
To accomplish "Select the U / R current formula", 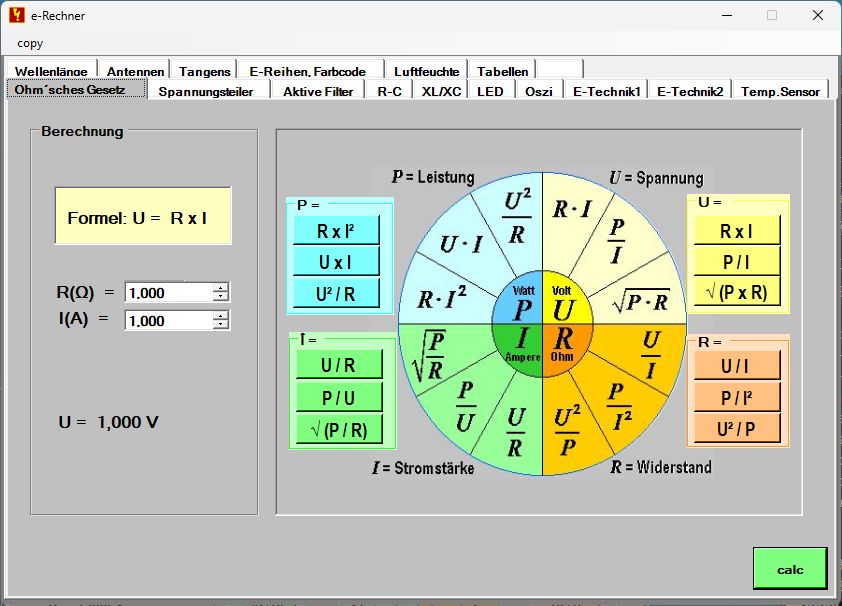I will click(x=339, y=366).
